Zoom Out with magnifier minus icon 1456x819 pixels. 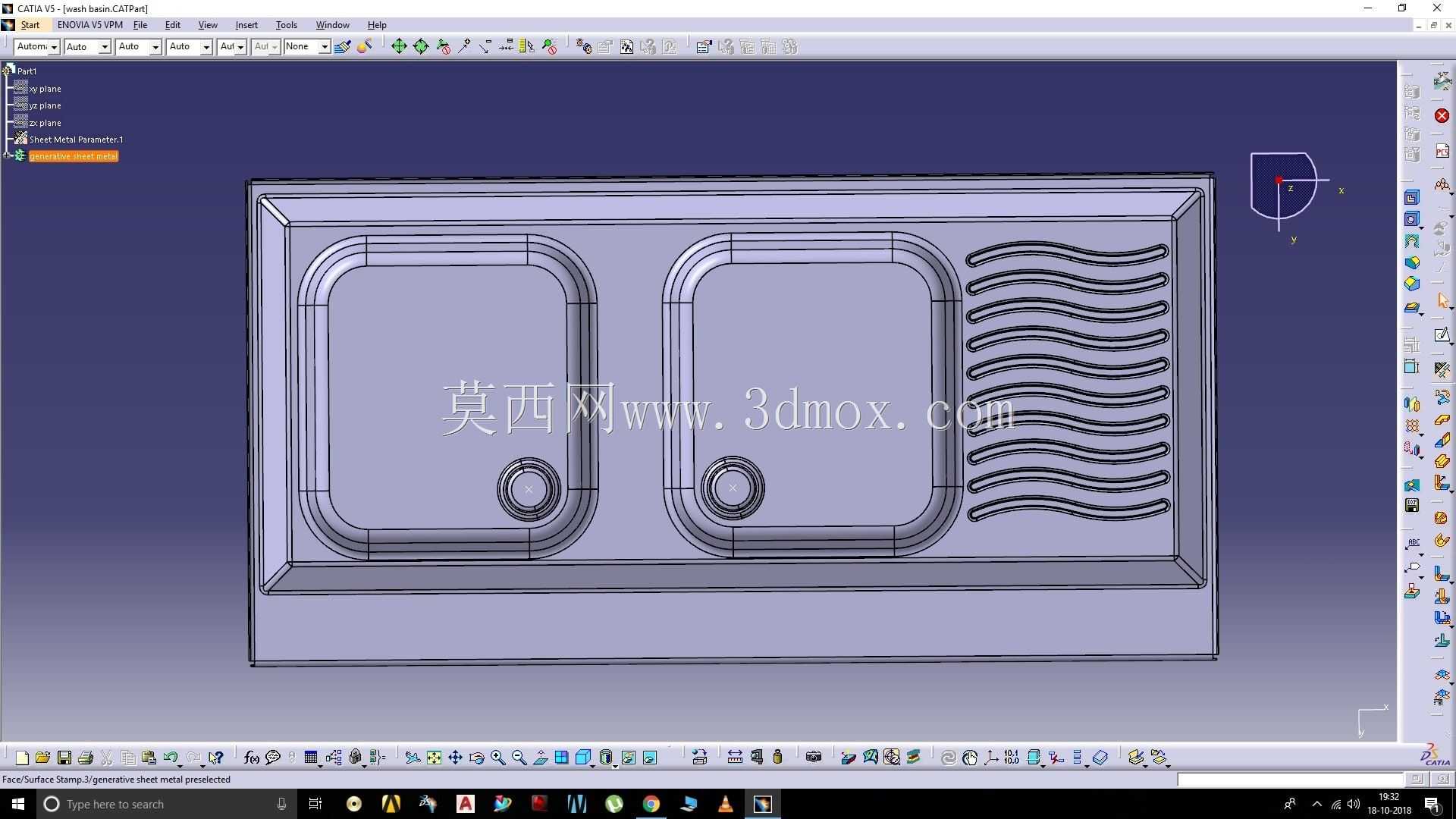click(x=519, y=757)
